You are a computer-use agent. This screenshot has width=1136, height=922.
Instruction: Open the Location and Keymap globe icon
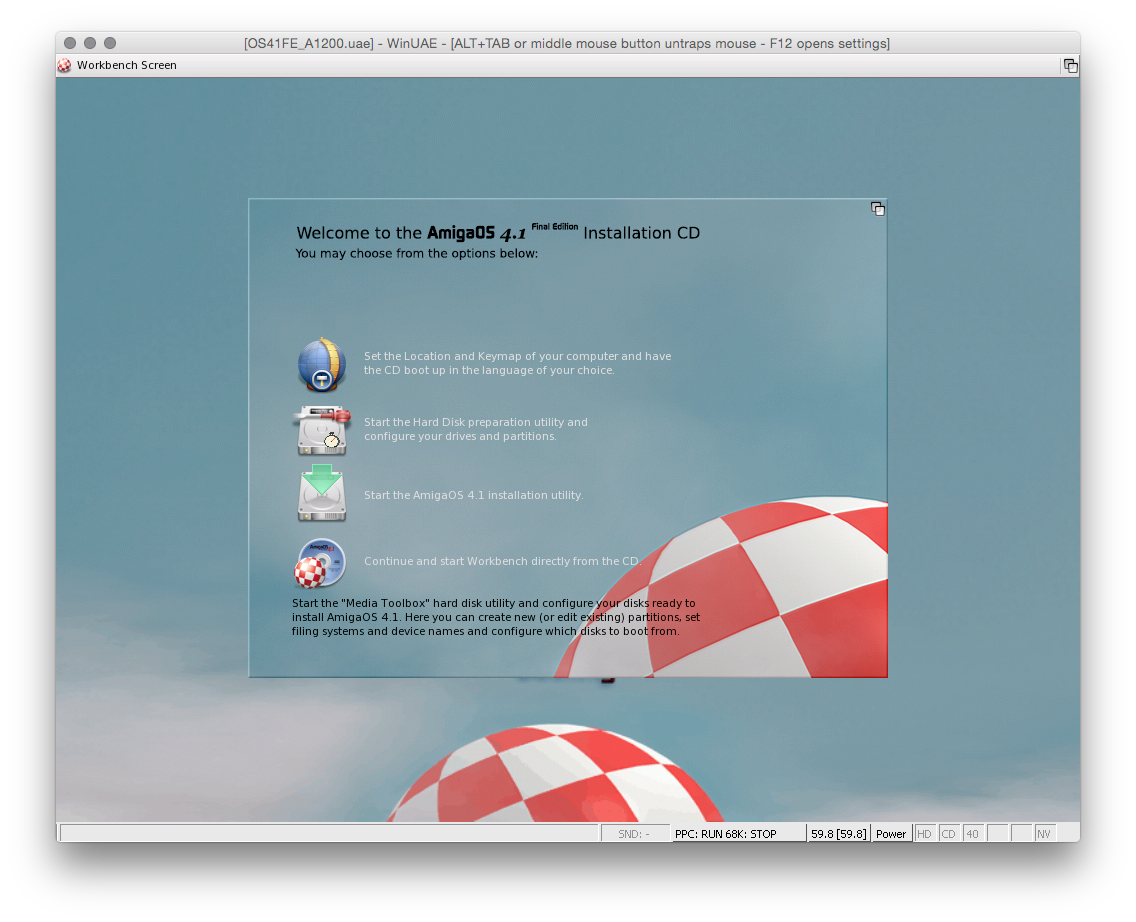[322, 364]
